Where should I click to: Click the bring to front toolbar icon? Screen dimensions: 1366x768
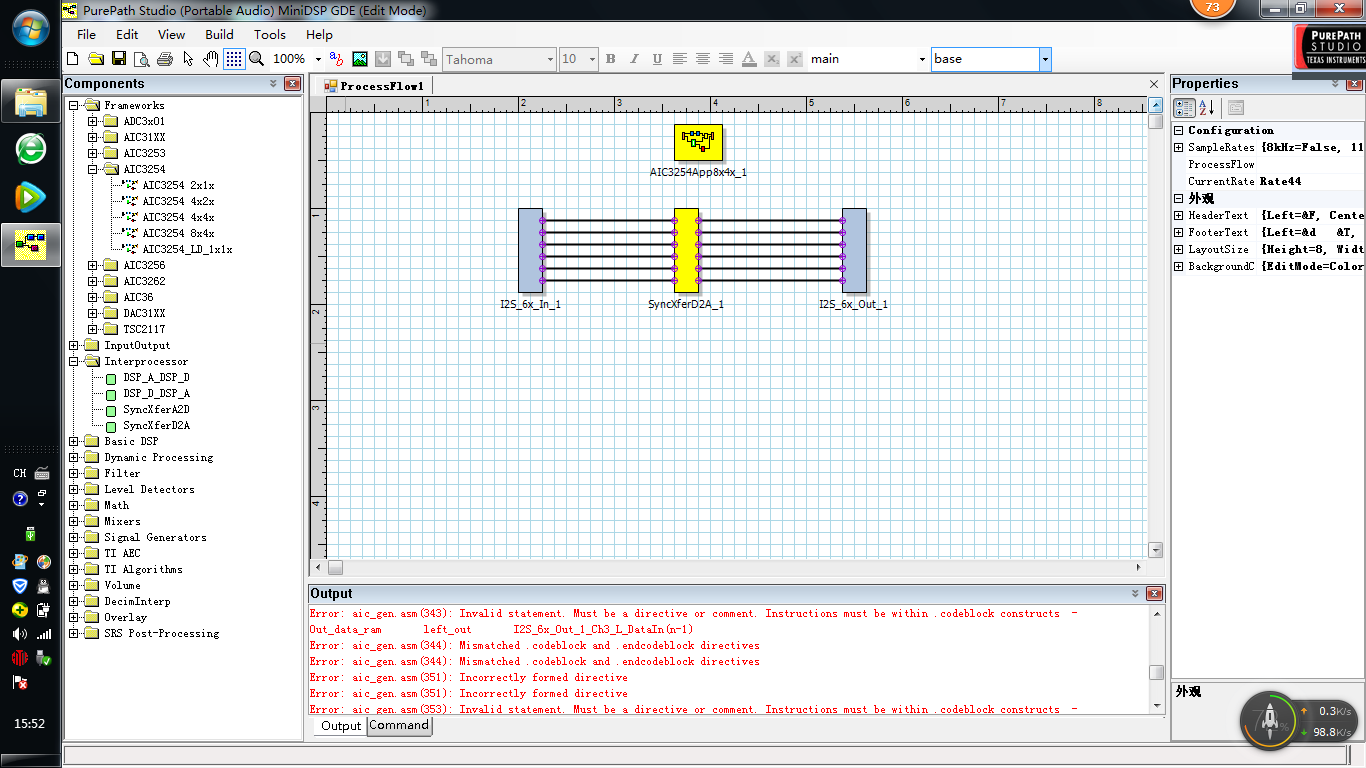point(406,59)
